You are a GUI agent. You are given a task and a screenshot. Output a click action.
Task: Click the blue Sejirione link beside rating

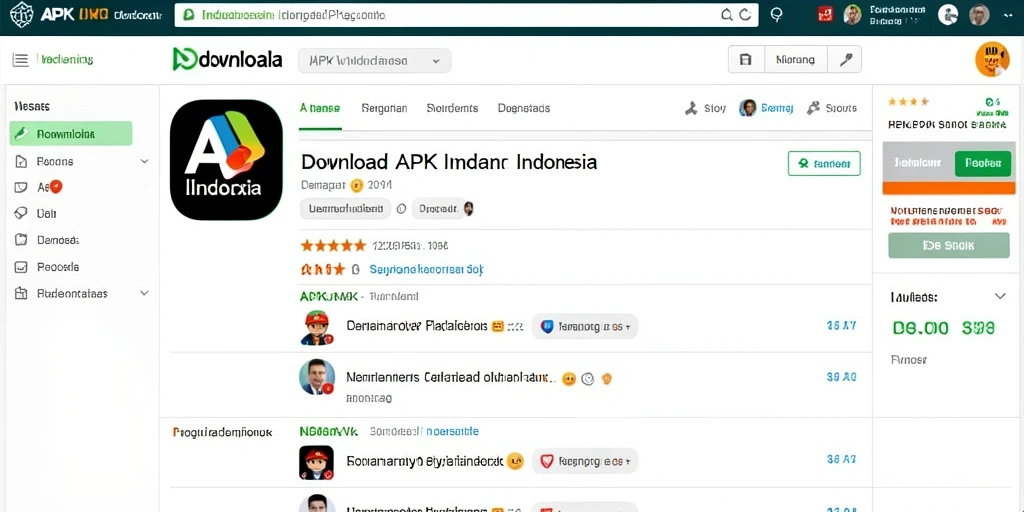tap(426, 269)
